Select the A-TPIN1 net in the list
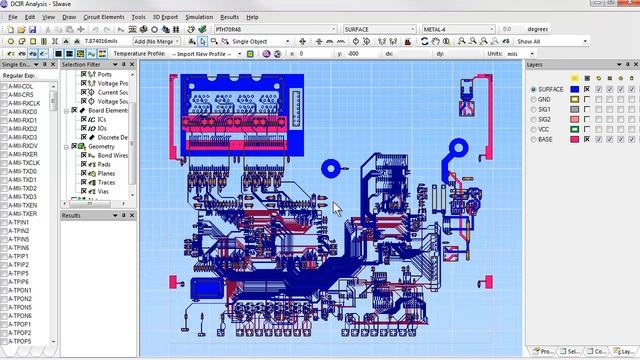 [19, 222]
